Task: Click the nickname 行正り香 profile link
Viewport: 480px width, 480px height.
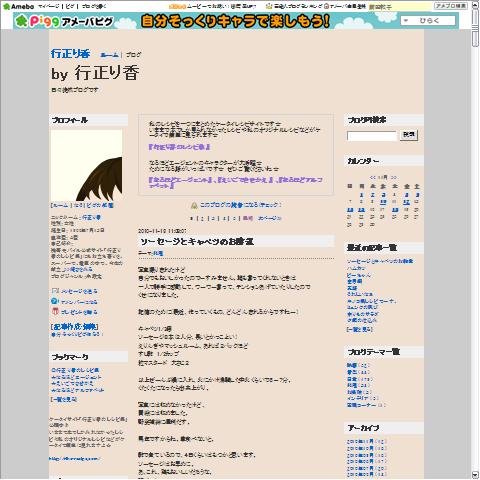Action: [x=91, y=217]
